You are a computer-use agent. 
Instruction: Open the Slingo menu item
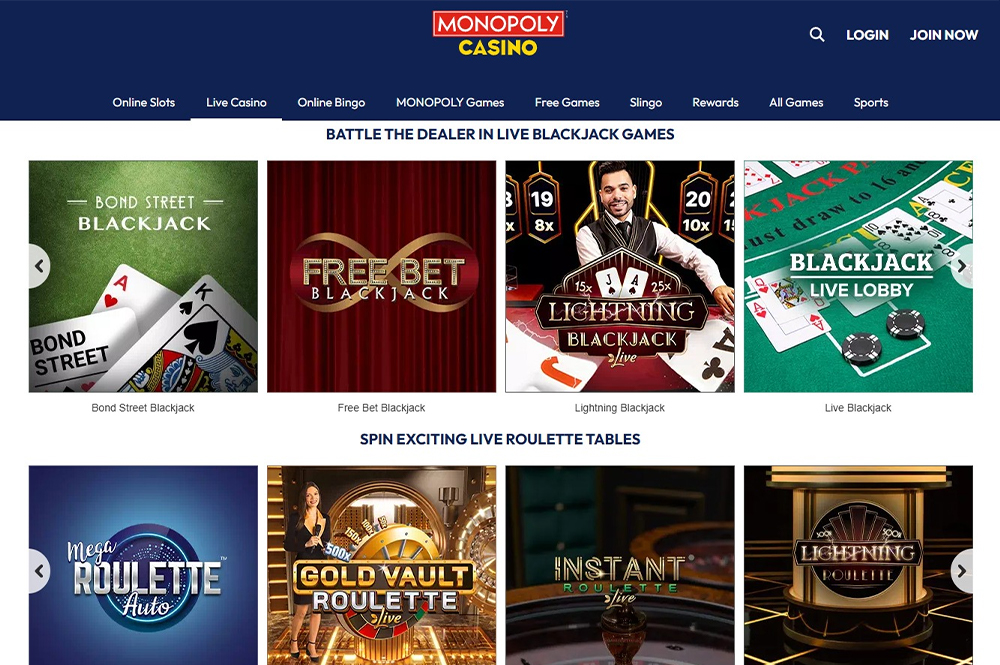(x=645, y=103)
